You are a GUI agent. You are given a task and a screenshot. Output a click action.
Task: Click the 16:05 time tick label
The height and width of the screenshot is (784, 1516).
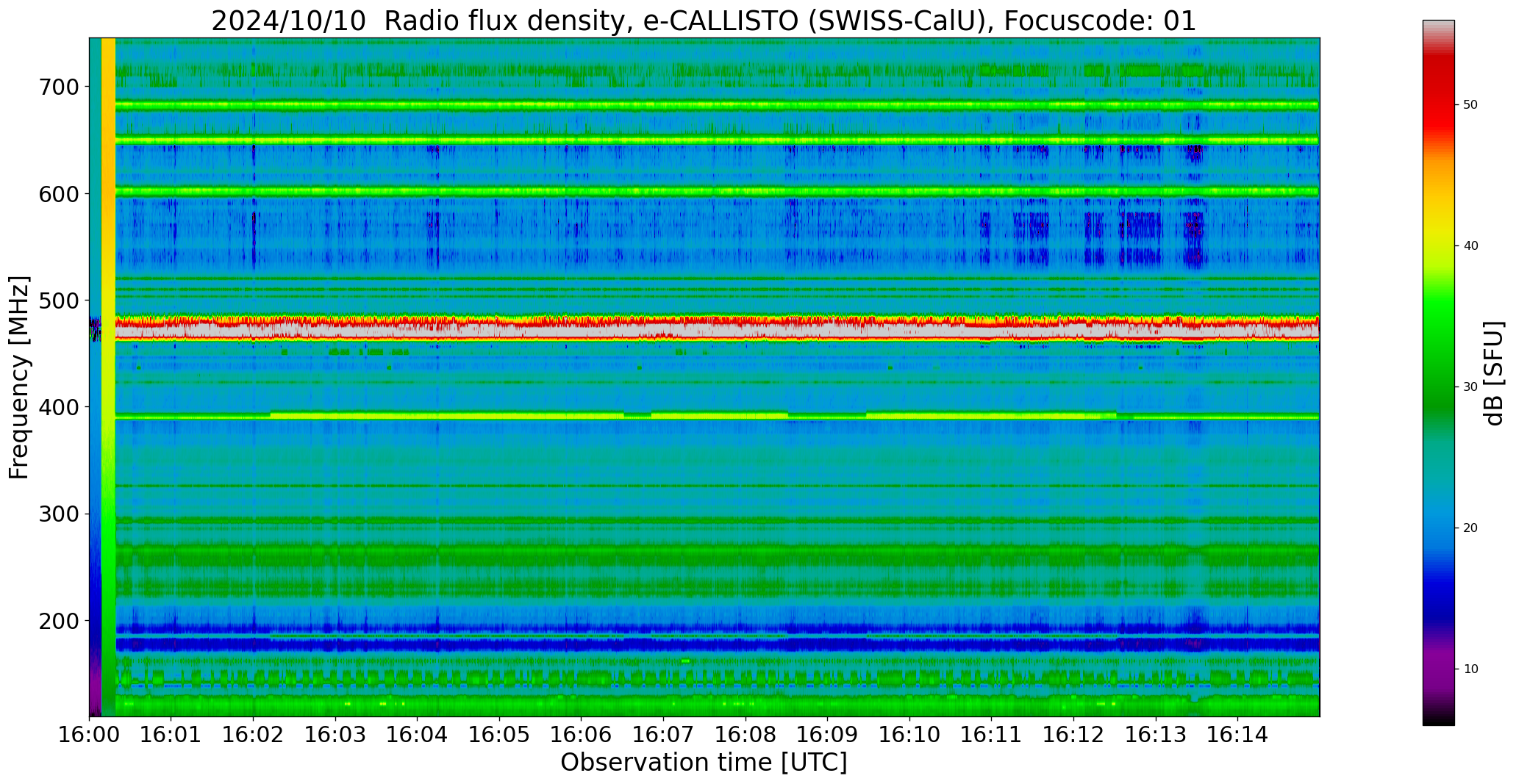point(499,734)
